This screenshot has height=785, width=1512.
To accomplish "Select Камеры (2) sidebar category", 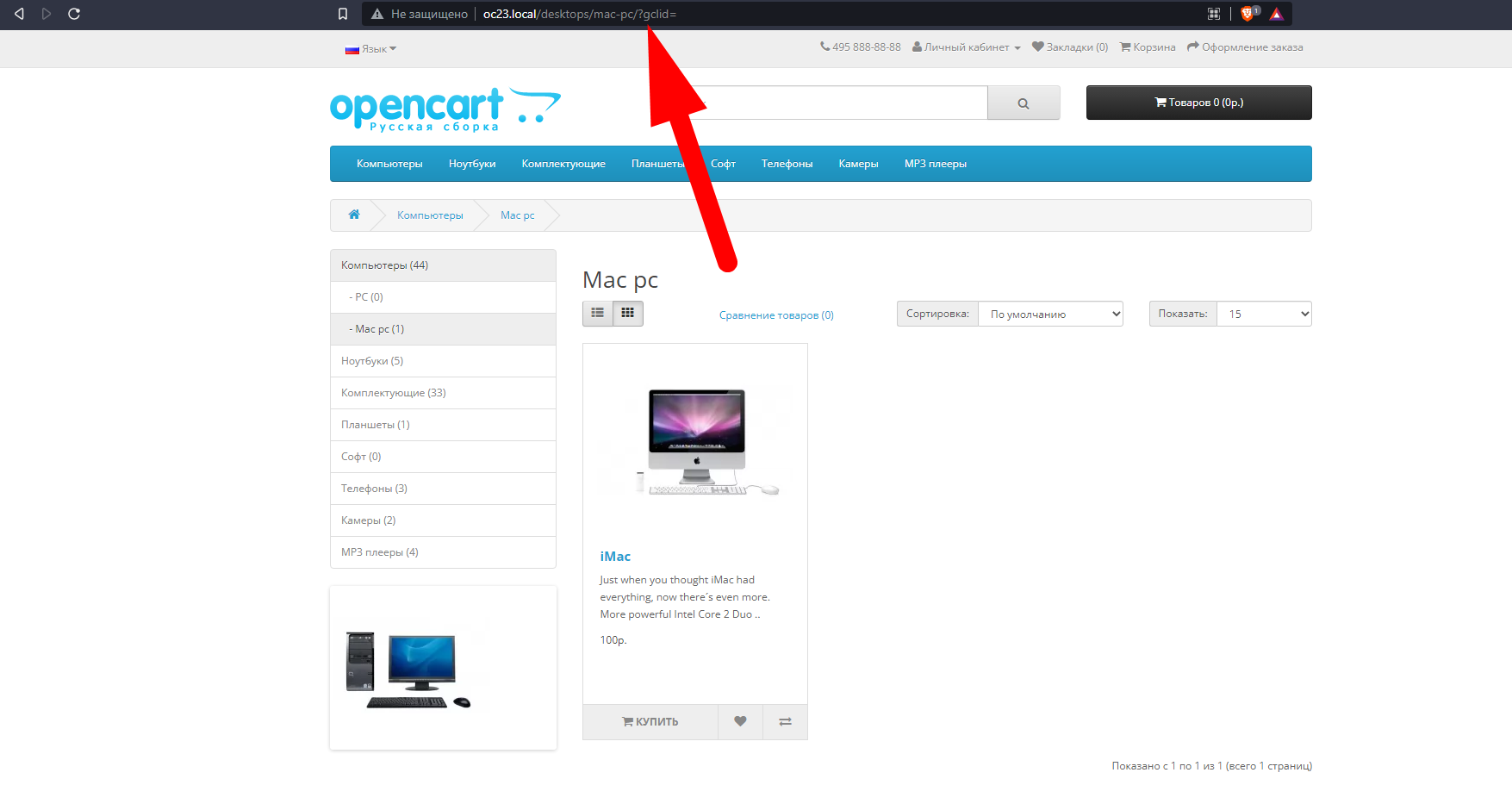I will [x=443, y=520].
